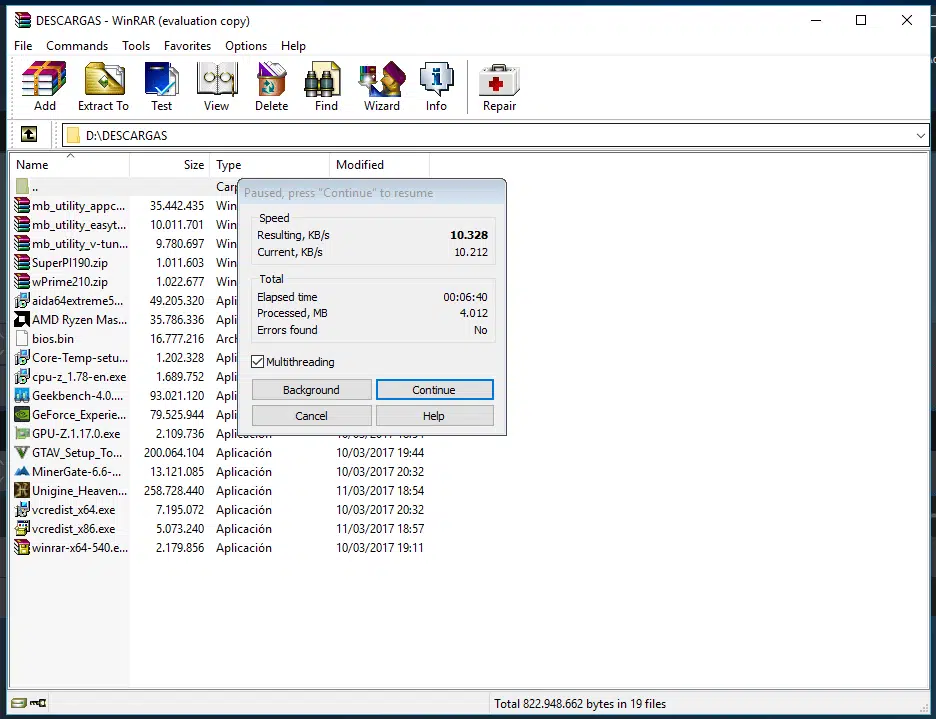Click the size value 93.021.120
This screenshot has width=936, height=719.
tap(177, 396)
